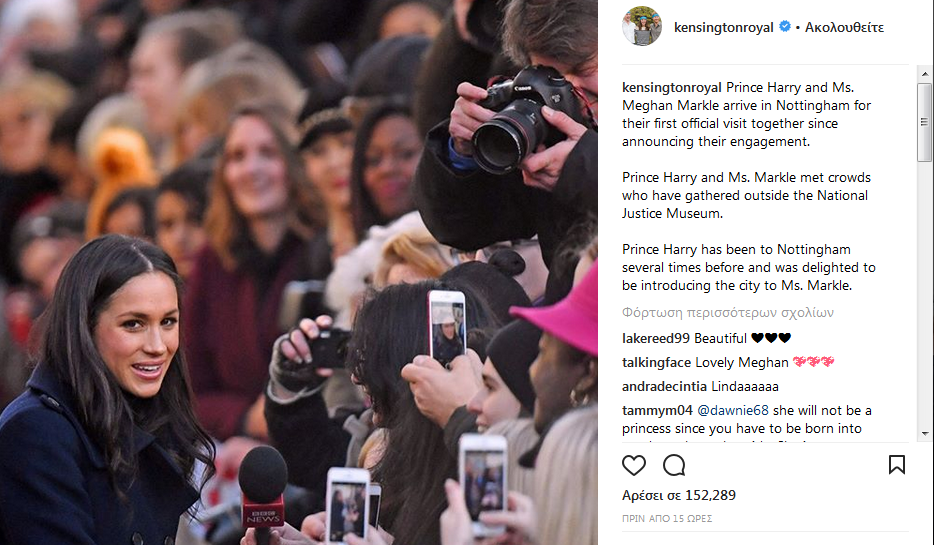
Task: Click the main post photo
Action: tap(298, 272)
